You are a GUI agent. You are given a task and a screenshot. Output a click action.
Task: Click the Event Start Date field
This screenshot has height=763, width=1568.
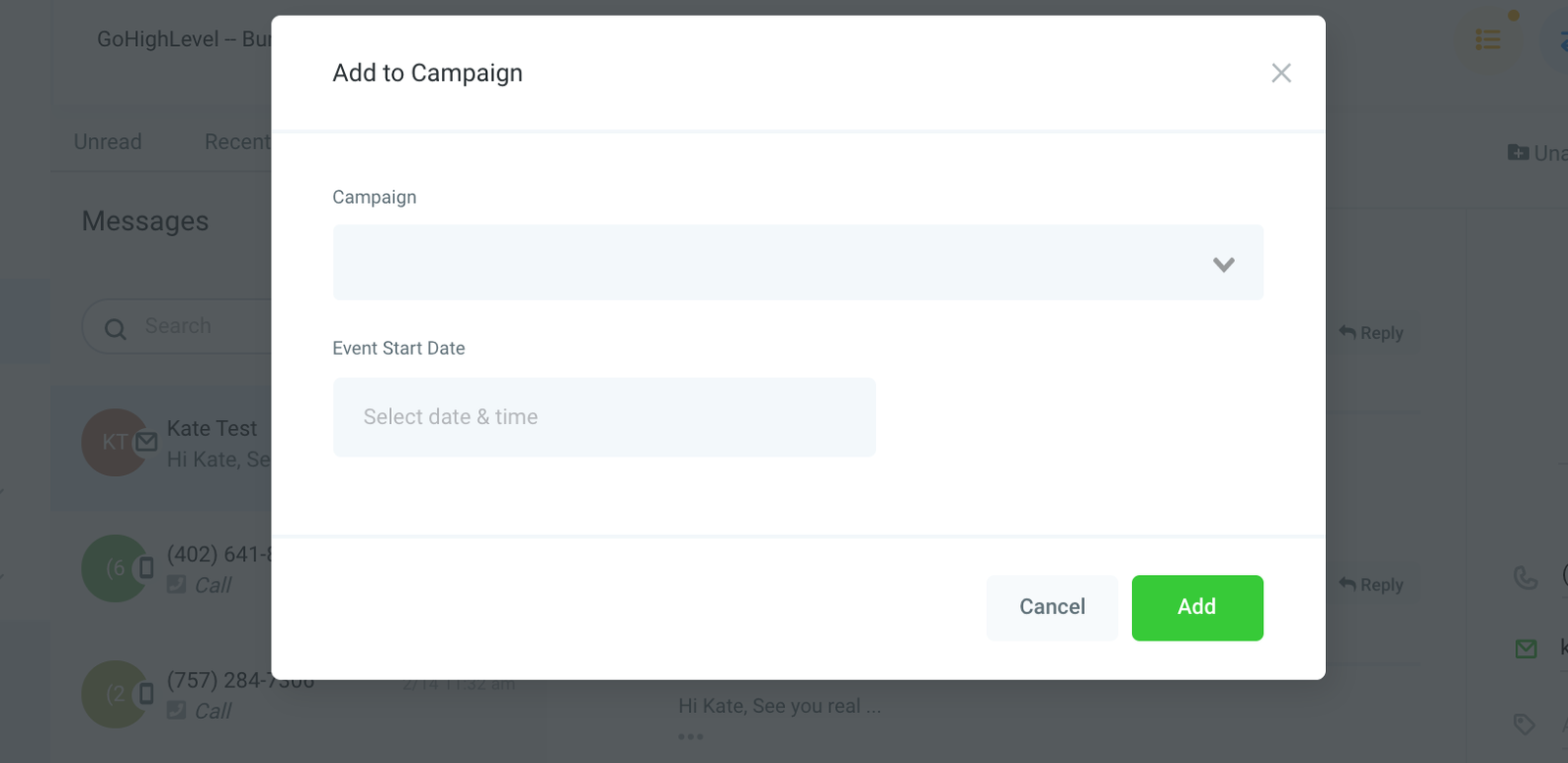tap(604, 417)
